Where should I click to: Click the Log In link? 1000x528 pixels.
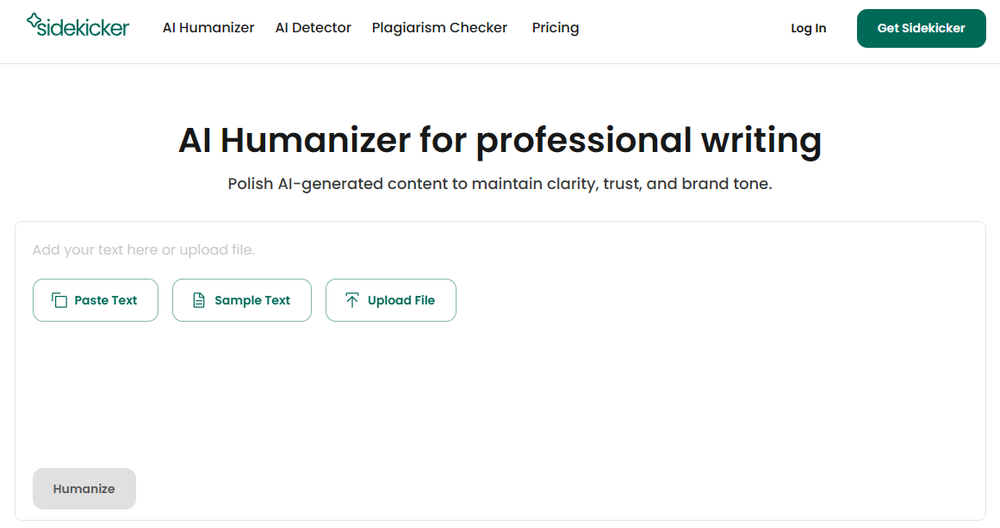[x=808, y=28]
